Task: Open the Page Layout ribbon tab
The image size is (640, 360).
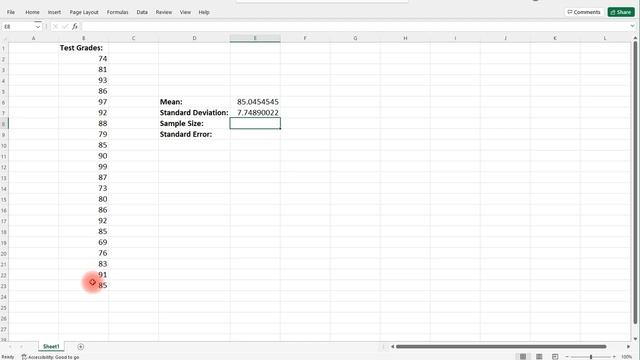Action: [84, 12]
